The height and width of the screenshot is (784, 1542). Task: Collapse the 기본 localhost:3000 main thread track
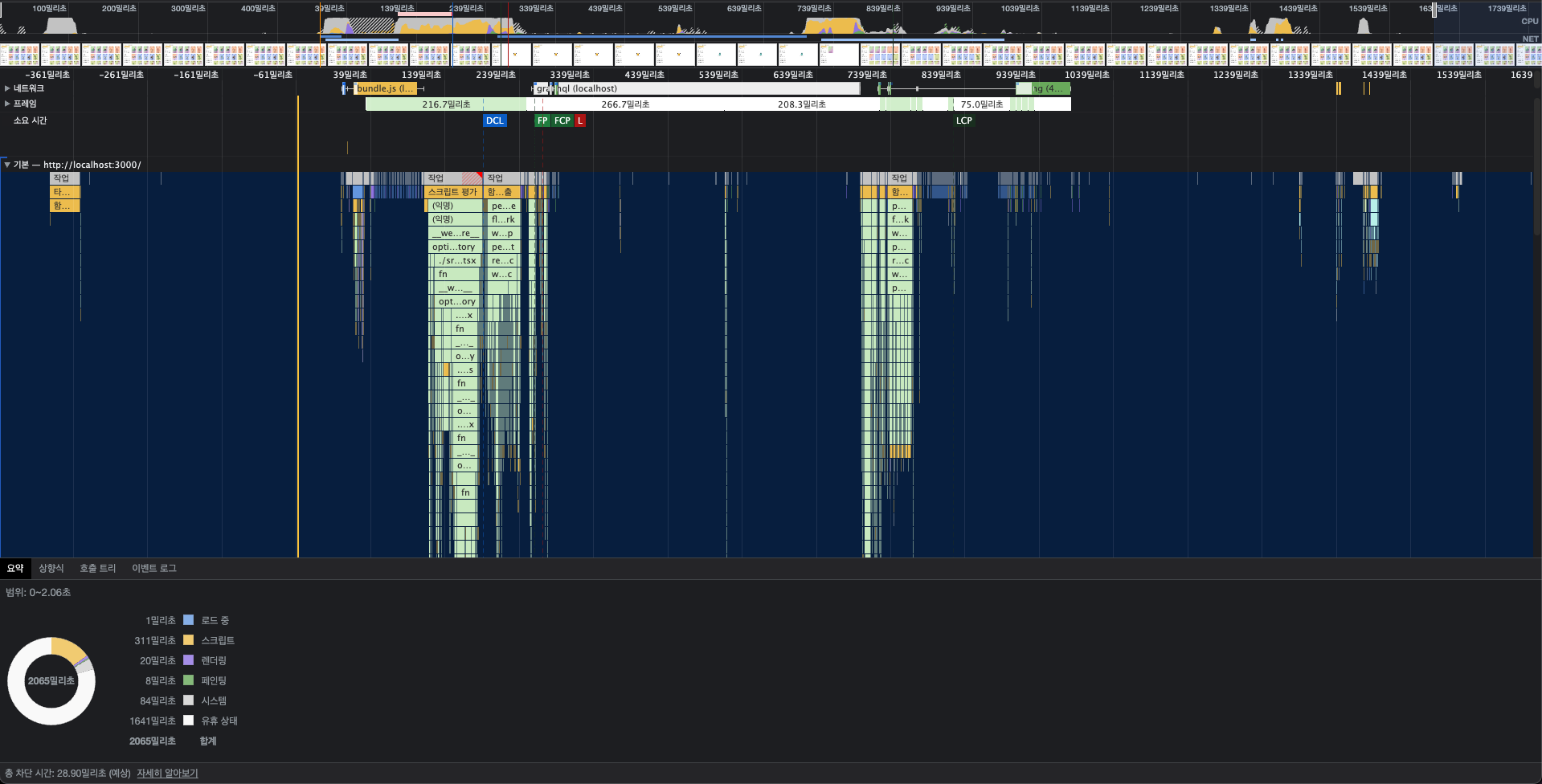[x=7, y=165]
